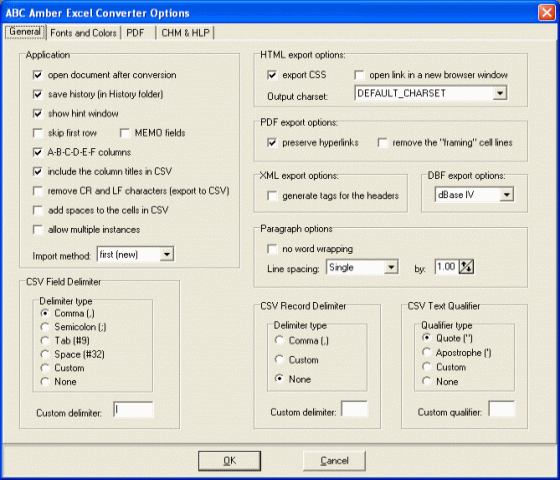The image size is (560, 480).
Task: Uncheck open document after conversion
Action: pos(38,75)
